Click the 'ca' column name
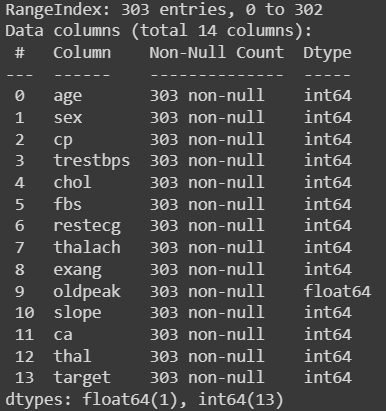 tap(63, 335)
